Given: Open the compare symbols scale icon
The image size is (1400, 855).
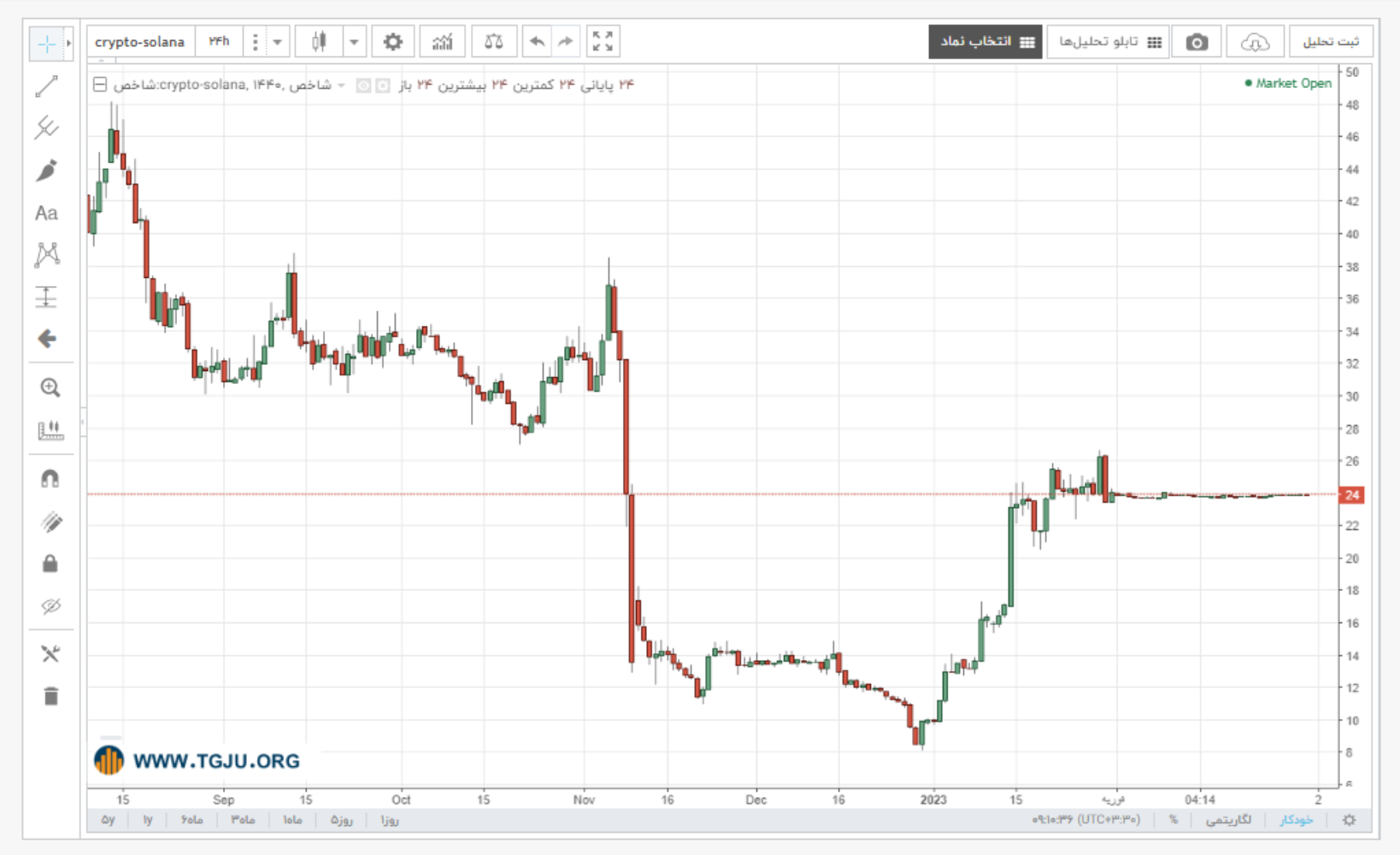Looking at the screenshot, I should [x=494, y=42].
